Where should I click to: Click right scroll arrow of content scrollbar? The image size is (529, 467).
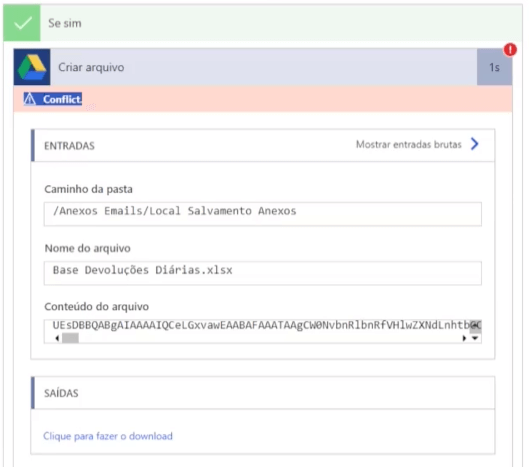(x=464, y=338)
